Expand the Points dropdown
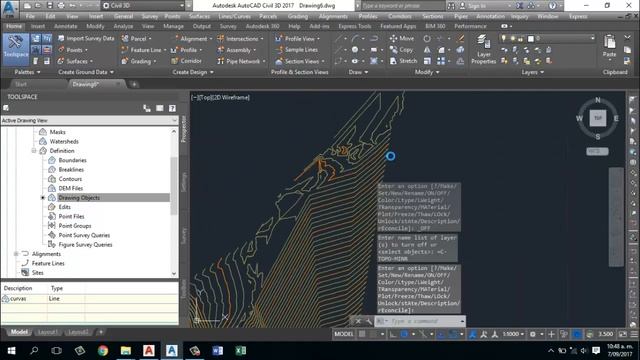The height and width of the screenshot is (360, 640). tap(87, 50)
